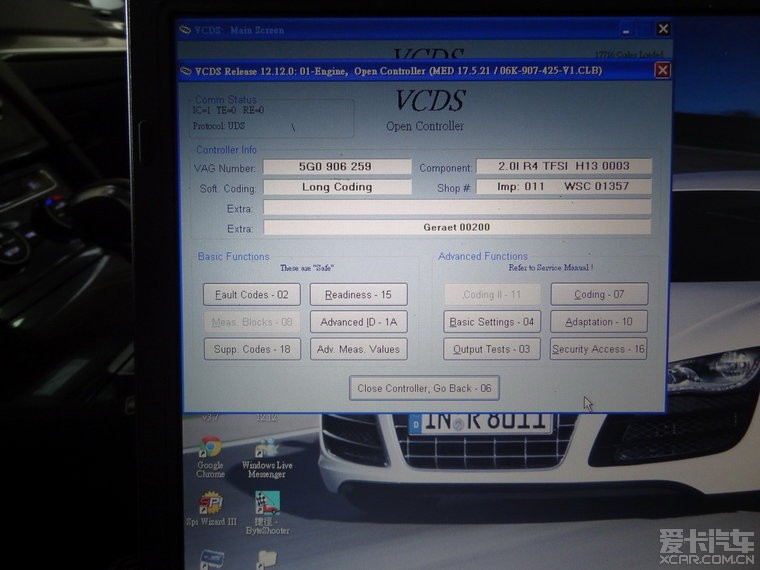Click the Basic Functions group label
Screen dimensions: 760x570
[233, 256]
